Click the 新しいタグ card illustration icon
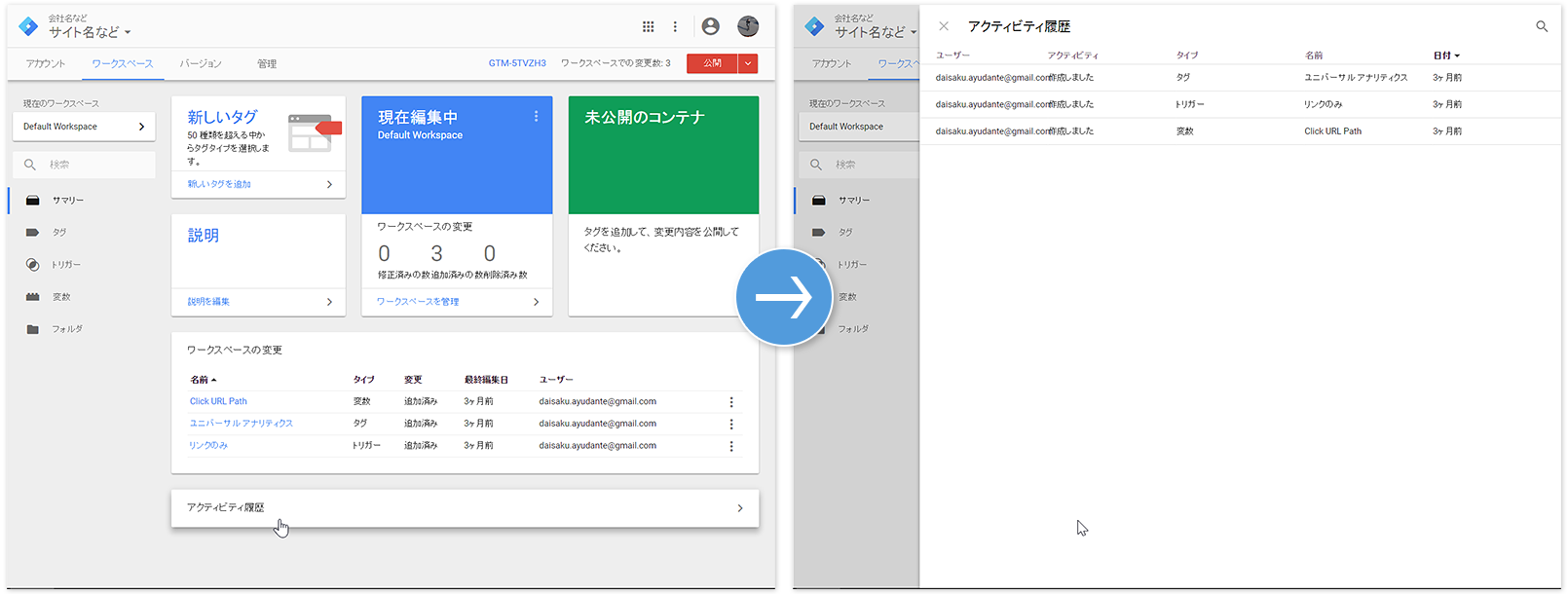 click(314, 132)
